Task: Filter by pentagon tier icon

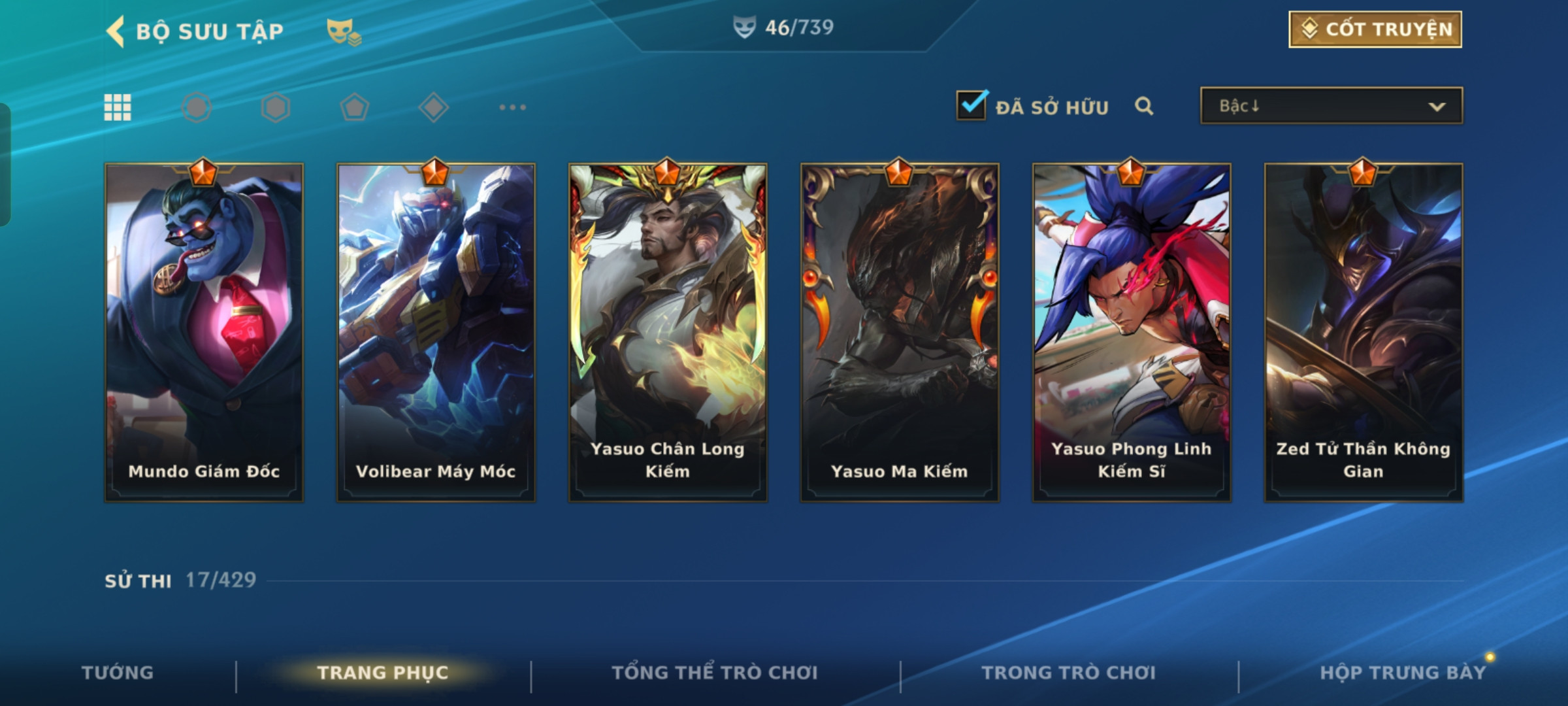Action: pyautogui.click(x=355, y=107)
